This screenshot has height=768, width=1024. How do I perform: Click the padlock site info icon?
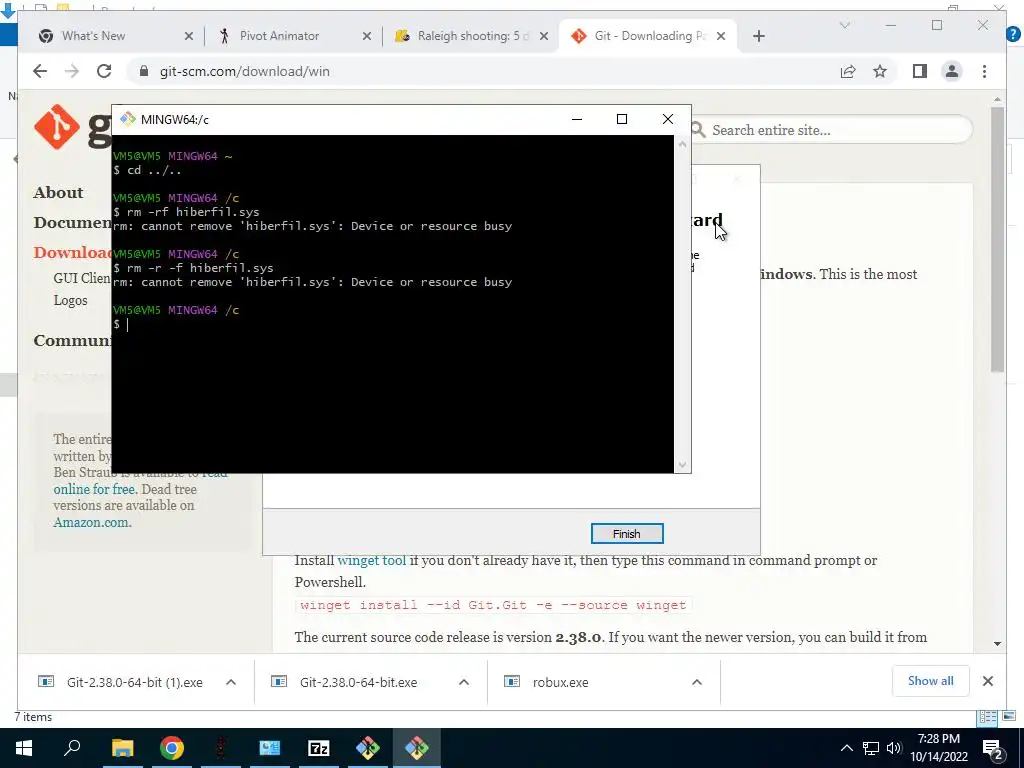pos(144,71)
